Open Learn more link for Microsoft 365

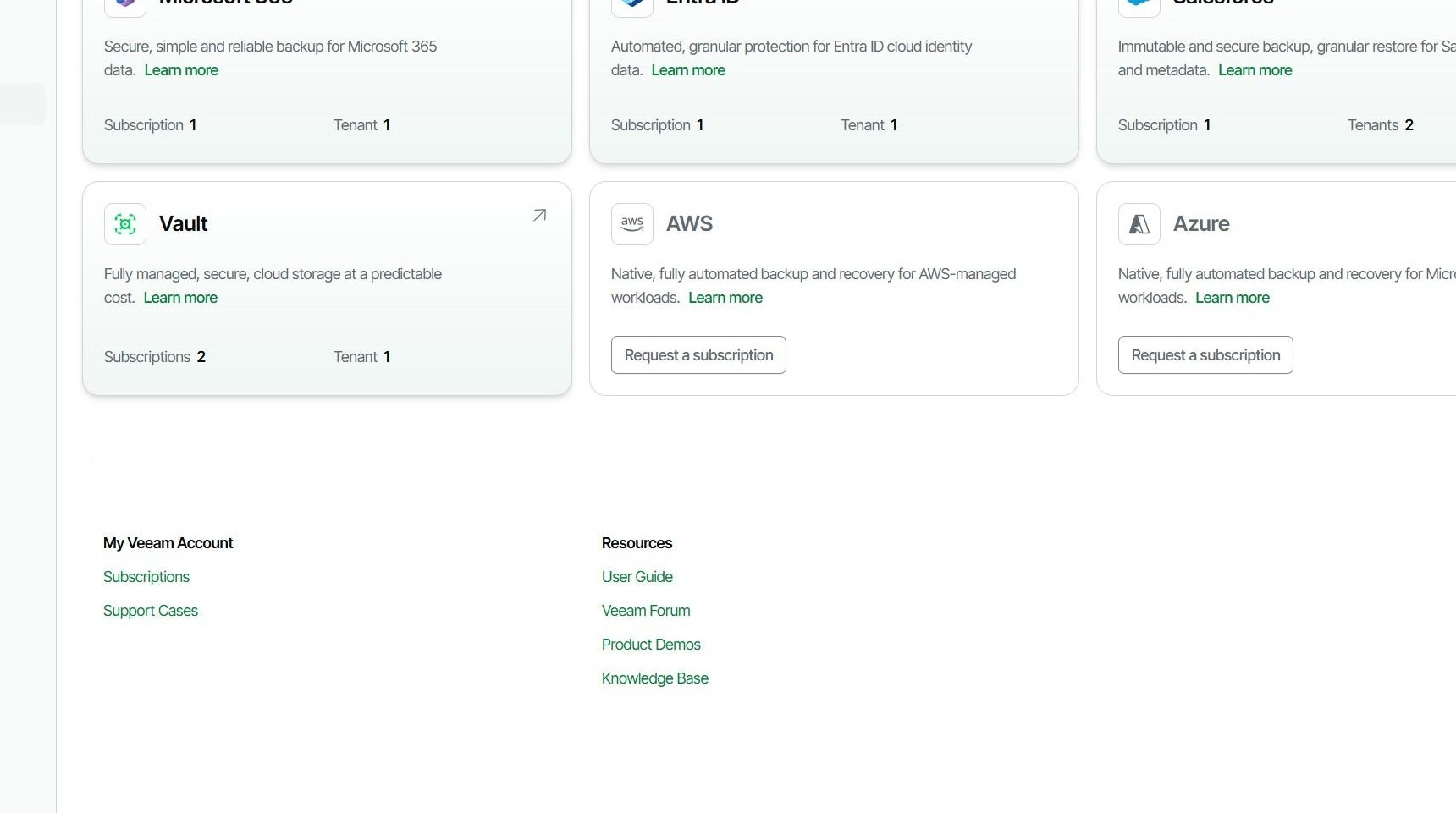tap(181, 70)
